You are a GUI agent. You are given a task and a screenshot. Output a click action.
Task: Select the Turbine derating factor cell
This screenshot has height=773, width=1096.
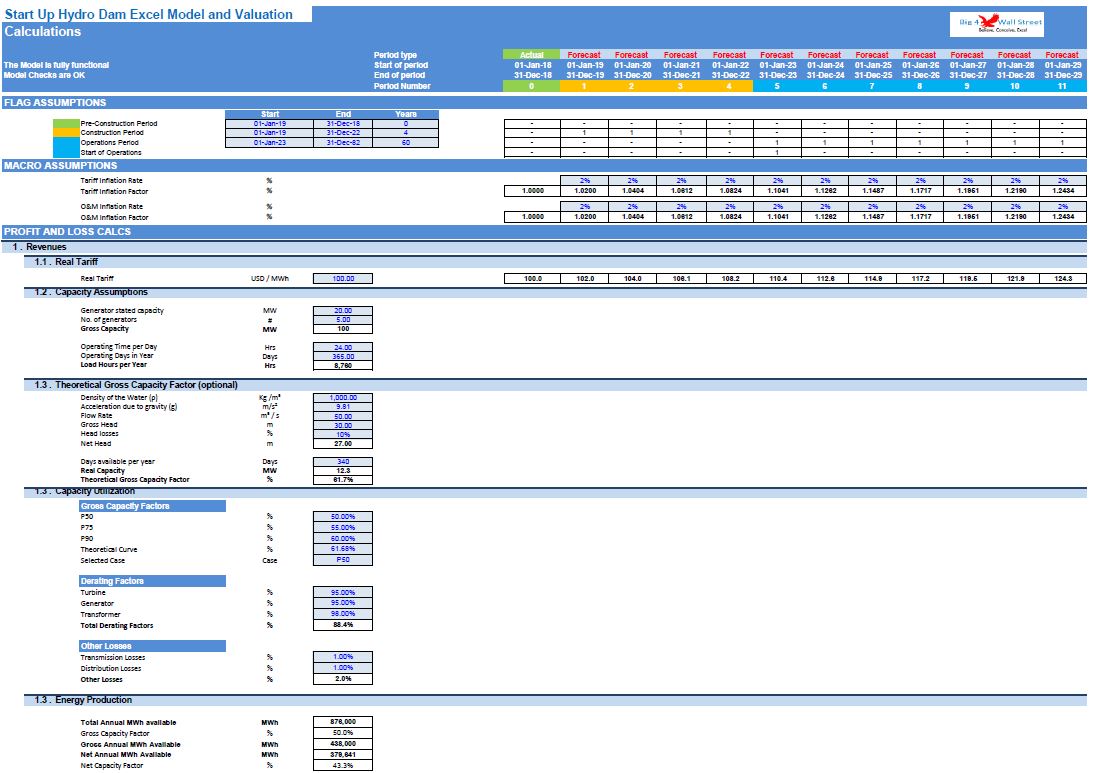point(342,592)
